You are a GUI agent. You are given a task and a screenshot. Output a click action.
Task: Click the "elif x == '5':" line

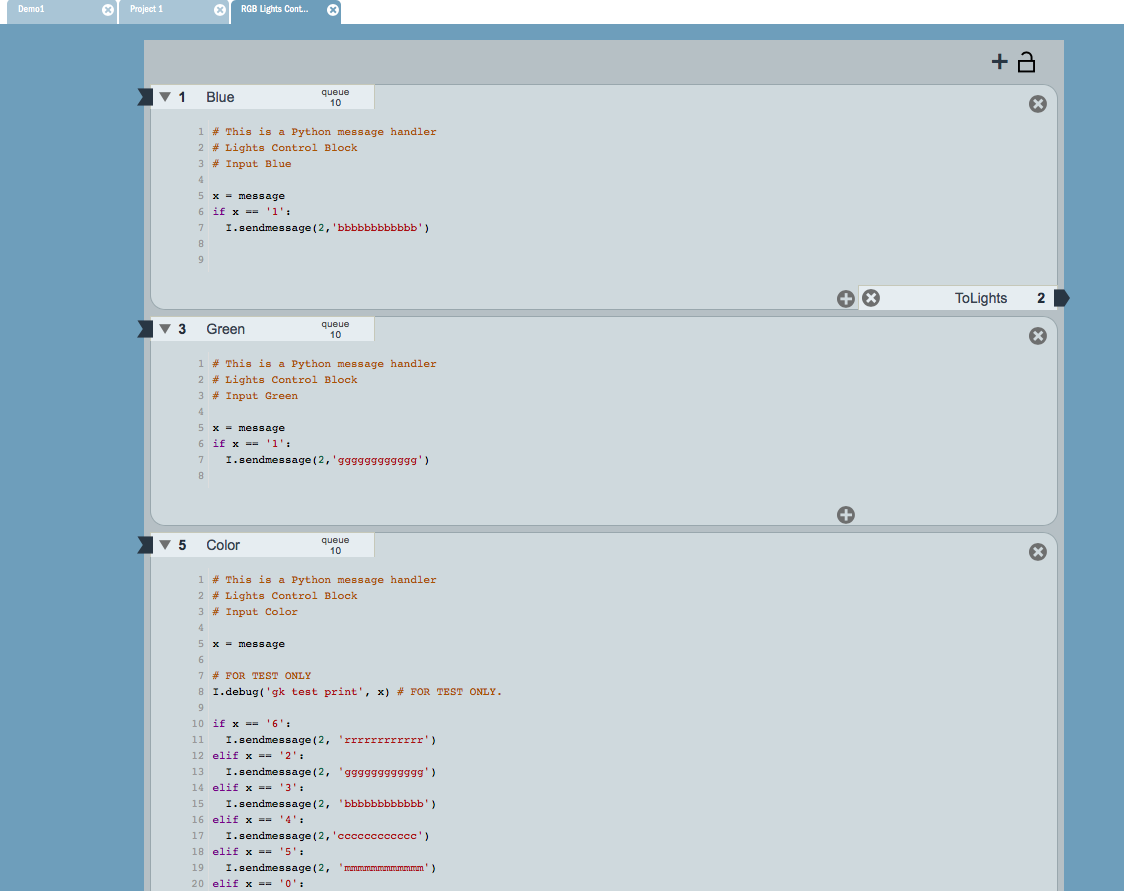(x=258, y=852)
